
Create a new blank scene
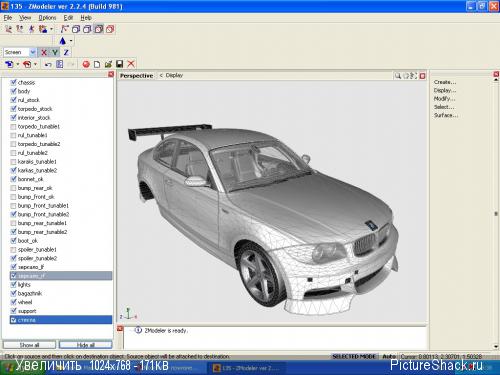(x=97, y=64)
